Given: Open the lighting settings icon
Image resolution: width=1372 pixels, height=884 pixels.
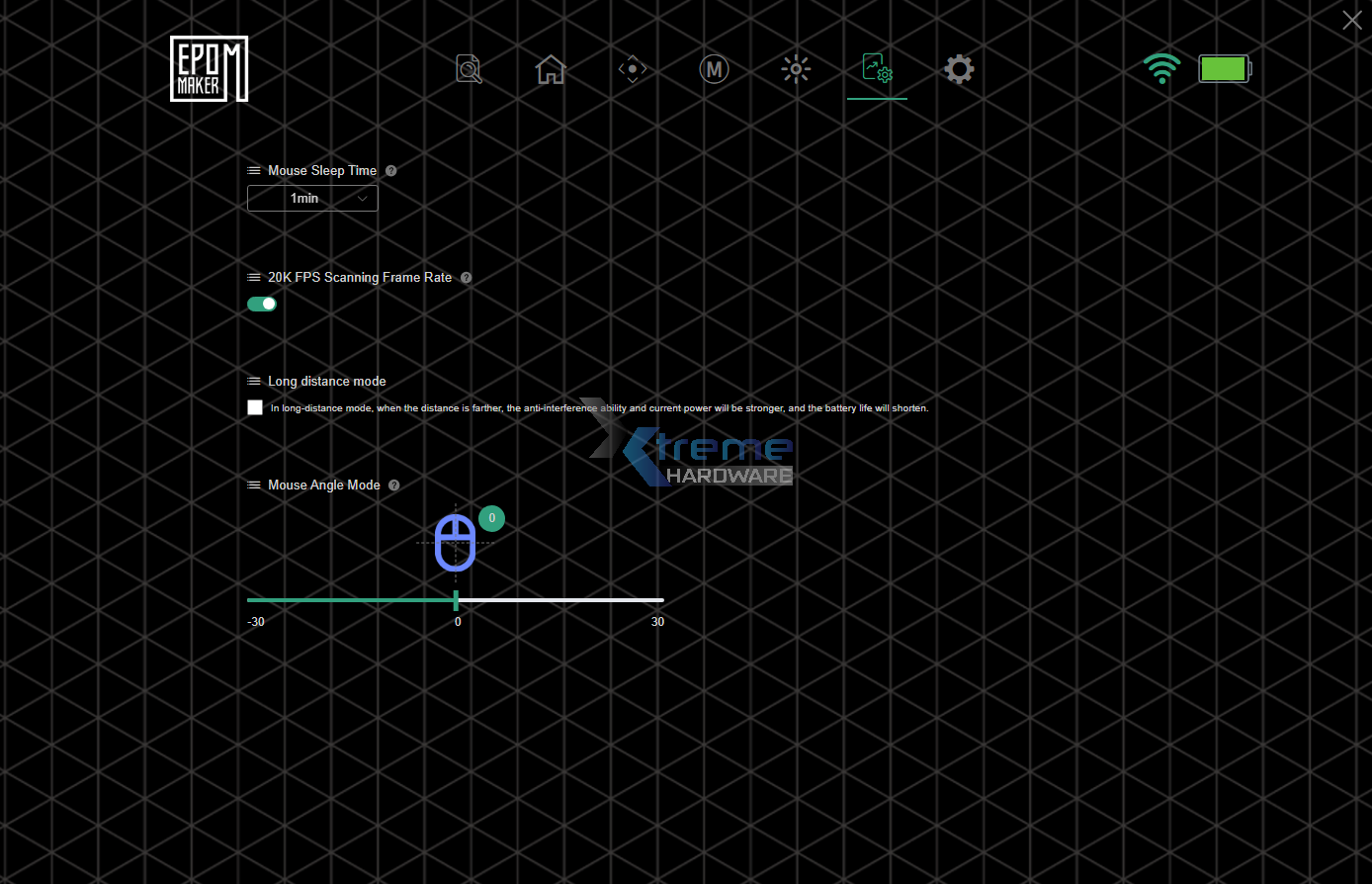Looking at the screenshot, I should 796,69.
